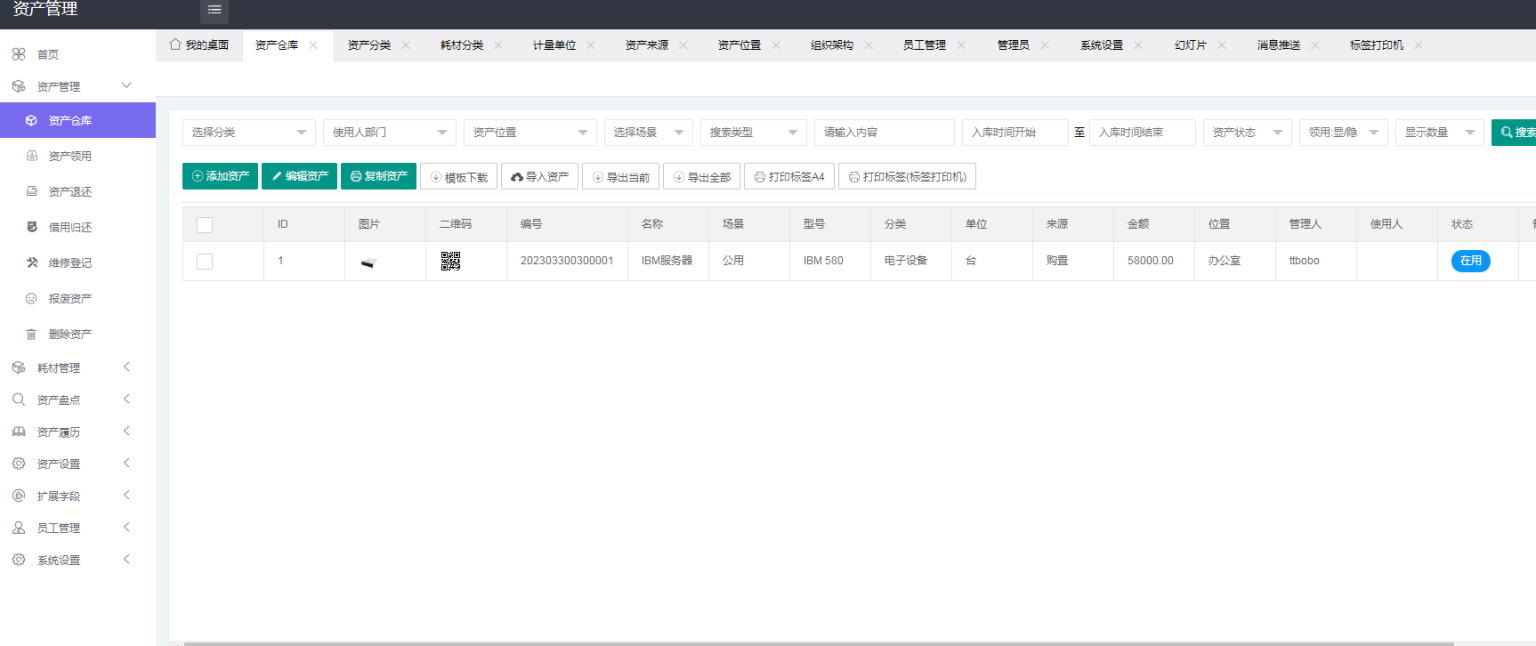The width and height of the screenshot is (1536, 646).
Task: Check the row checkbox for IBM服务器
Action: [205, 261]
